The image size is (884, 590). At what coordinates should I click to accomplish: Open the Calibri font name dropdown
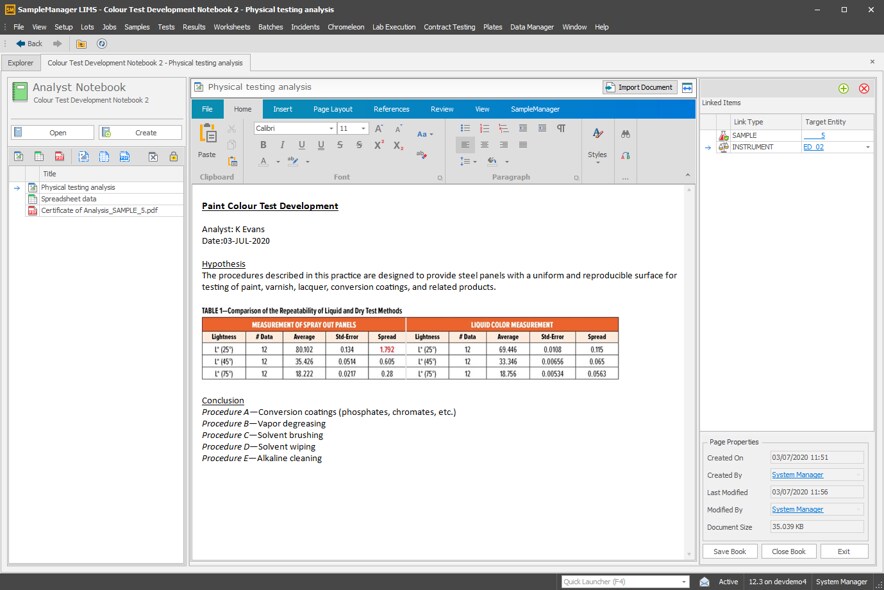point(330,129)
